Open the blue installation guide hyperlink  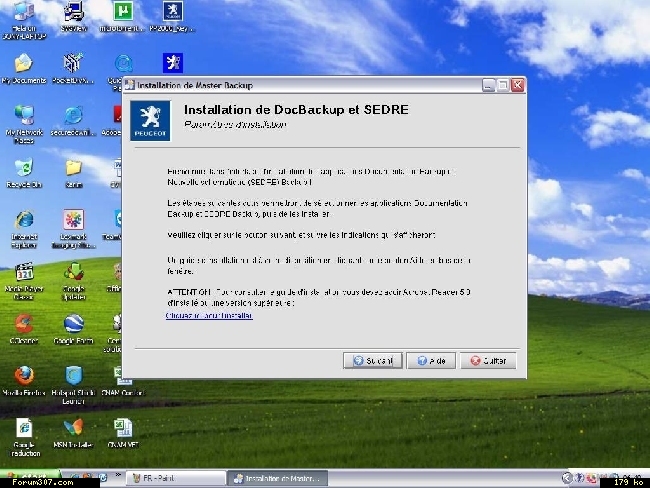click(209, 315)
